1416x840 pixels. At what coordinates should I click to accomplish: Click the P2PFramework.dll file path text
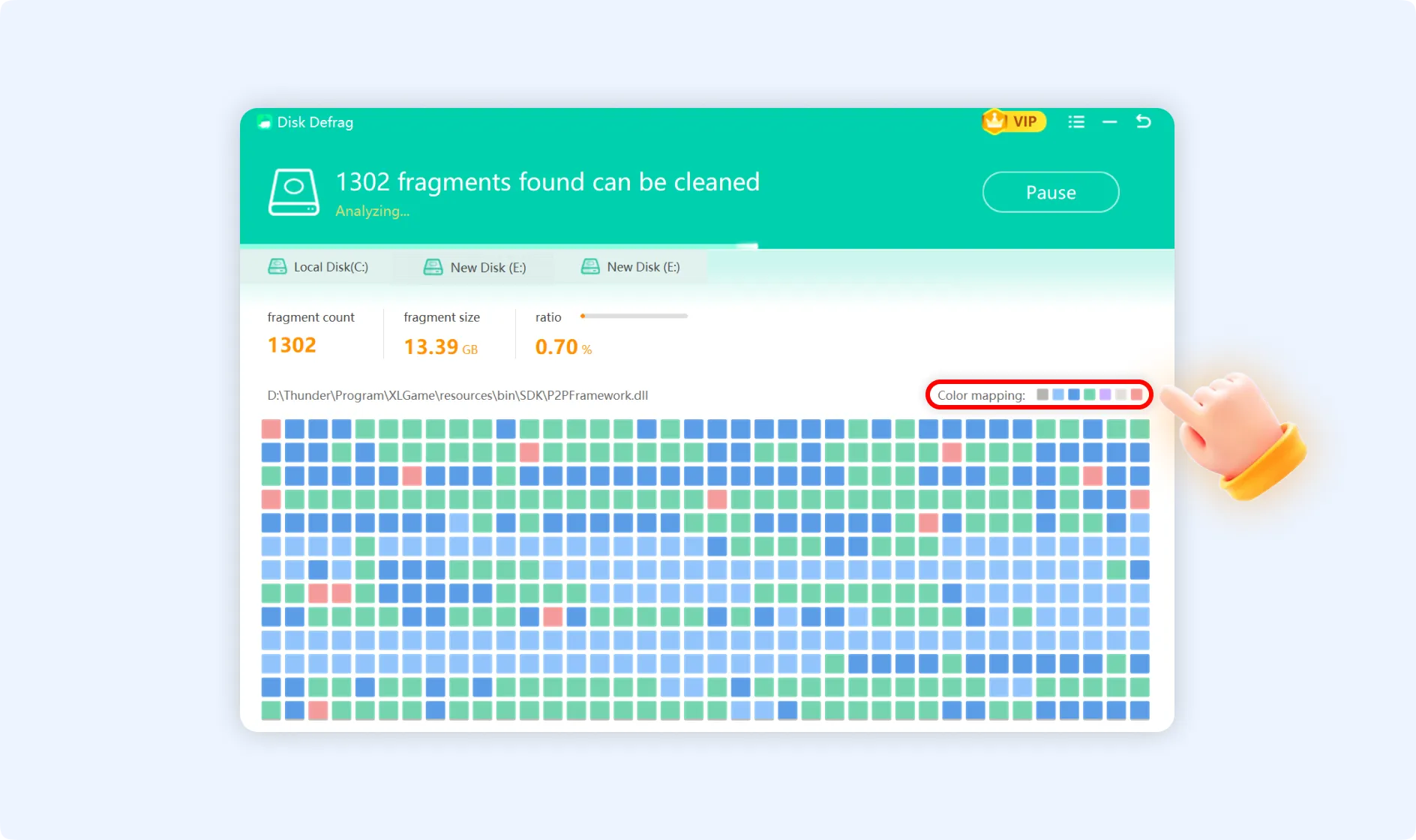click(457, 395)
